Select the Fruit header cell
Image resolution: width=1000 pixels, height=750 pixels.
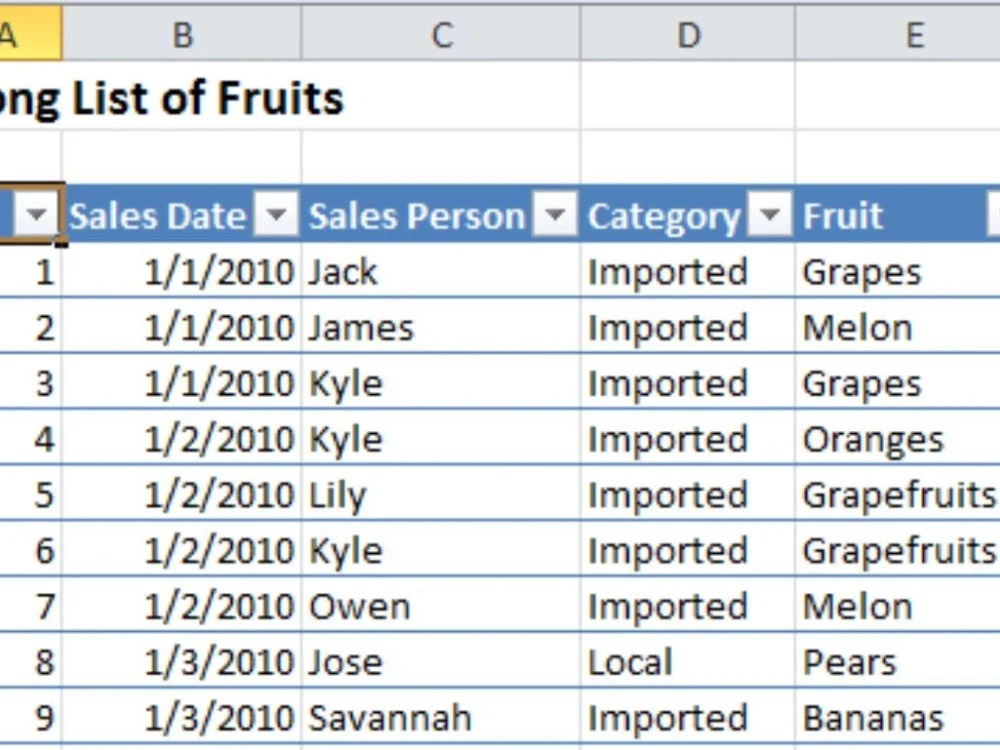click(880, 216)
